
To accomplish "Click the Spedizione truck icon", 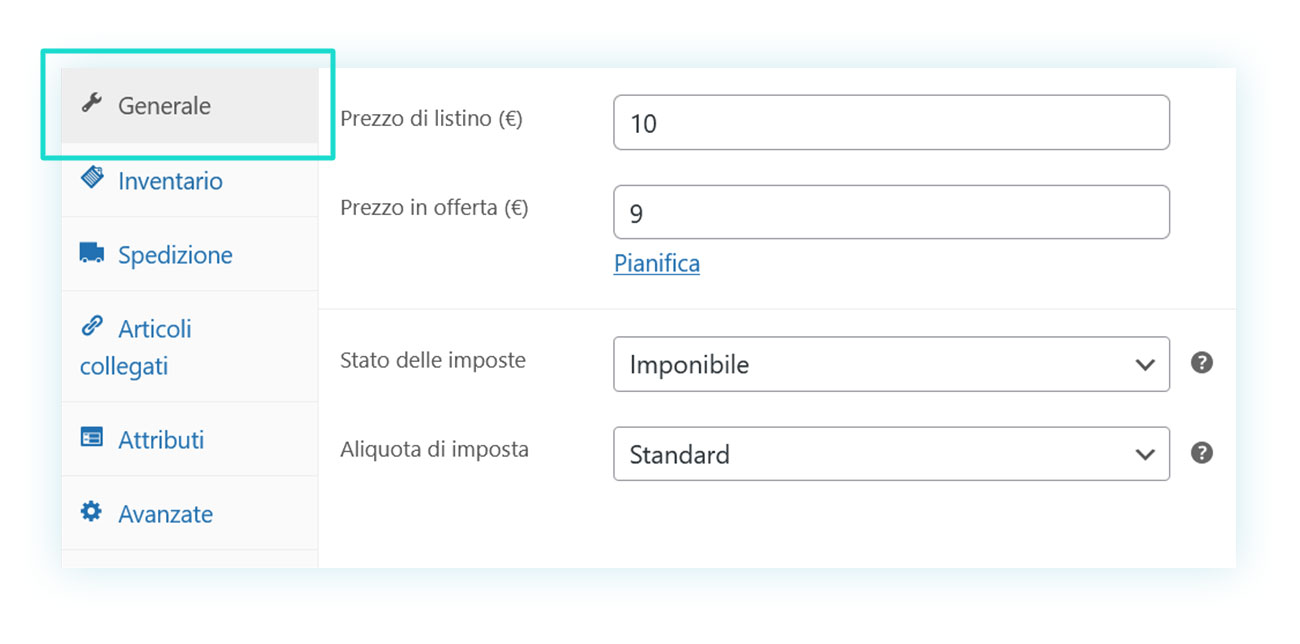I will pyautogui.click(x=92, y=254).
